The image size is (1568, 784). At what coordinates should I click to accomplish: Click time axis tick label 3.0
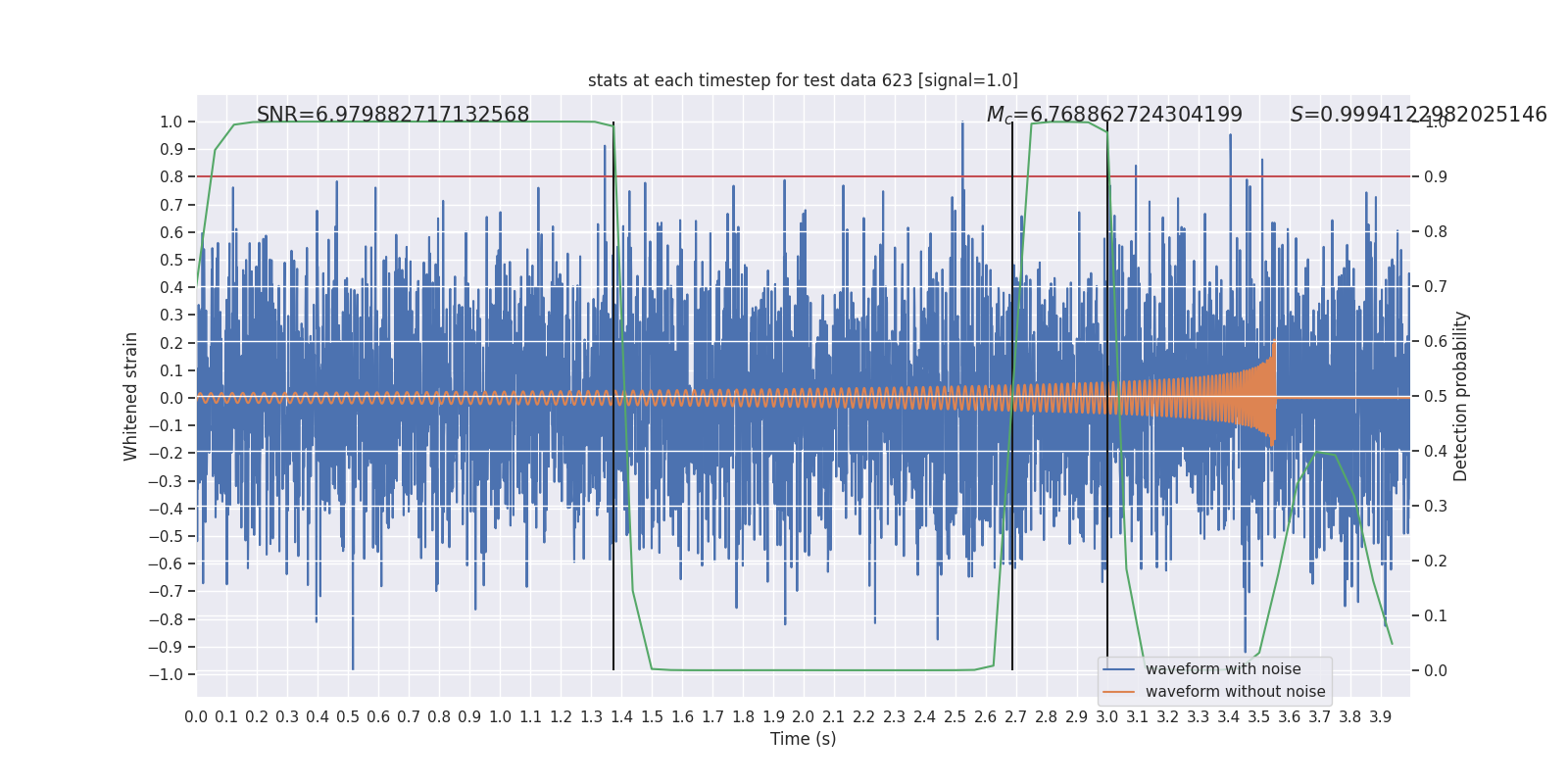tap(1107, 717)
